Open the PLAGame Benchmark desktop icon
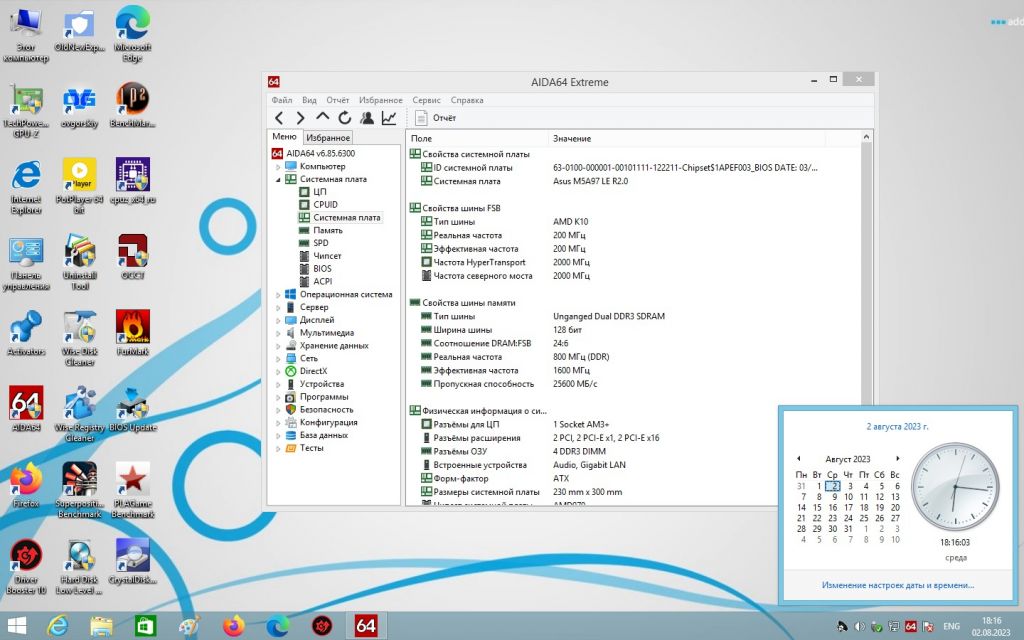The width and height of the screenshot is (1024, 640). [133, 490]
